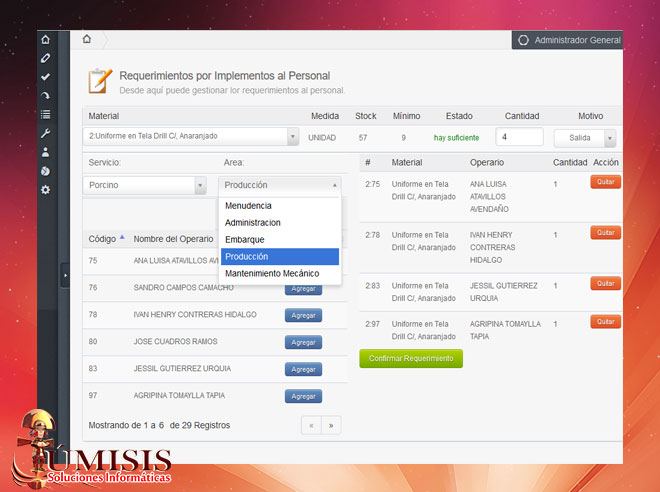Select the checkmark sidebar icon
Image resolution: width=660 pixels, height=492 pixels.
pyautogui.click(x=45, y=77)
